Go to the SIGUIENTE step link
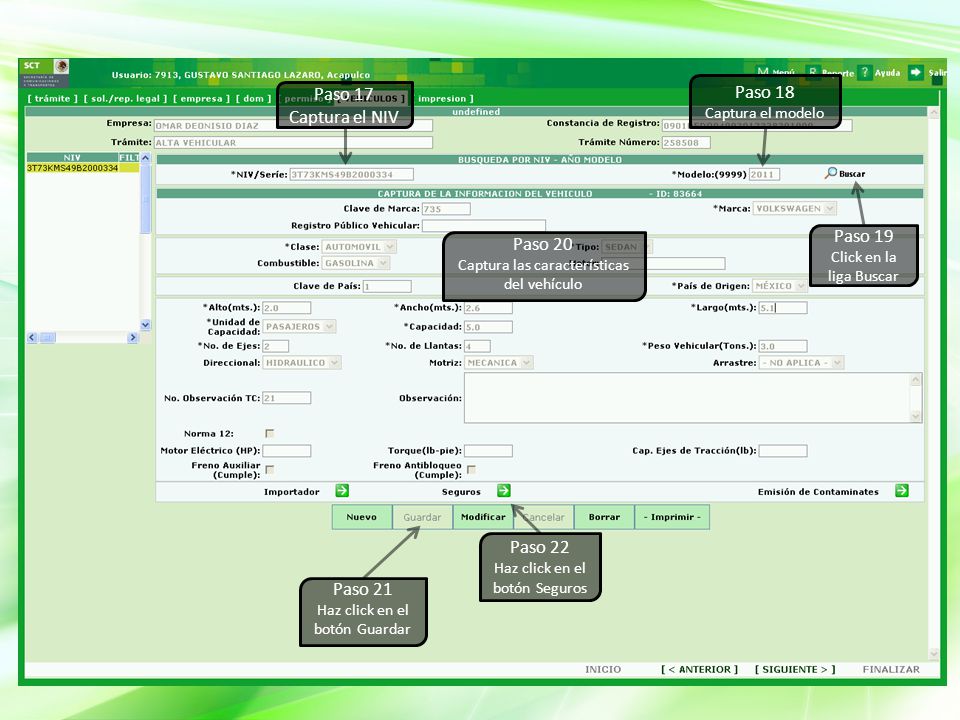Viewport: 960px width, 720px height. click(x=795, y=669)
